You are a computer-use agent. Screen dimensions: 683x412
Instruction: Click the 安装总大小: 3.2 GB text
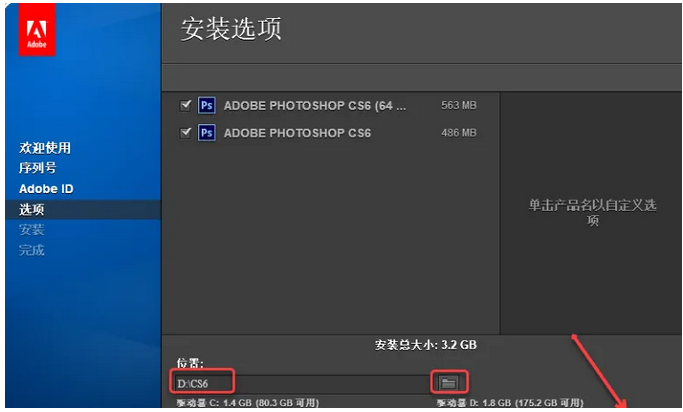click(x=426, y=345)
